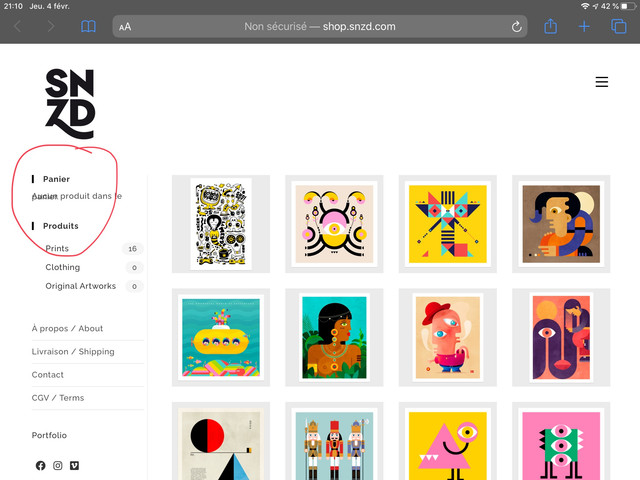
Task: Open the pink triangle monster print
Action: [x=448, y=441]
